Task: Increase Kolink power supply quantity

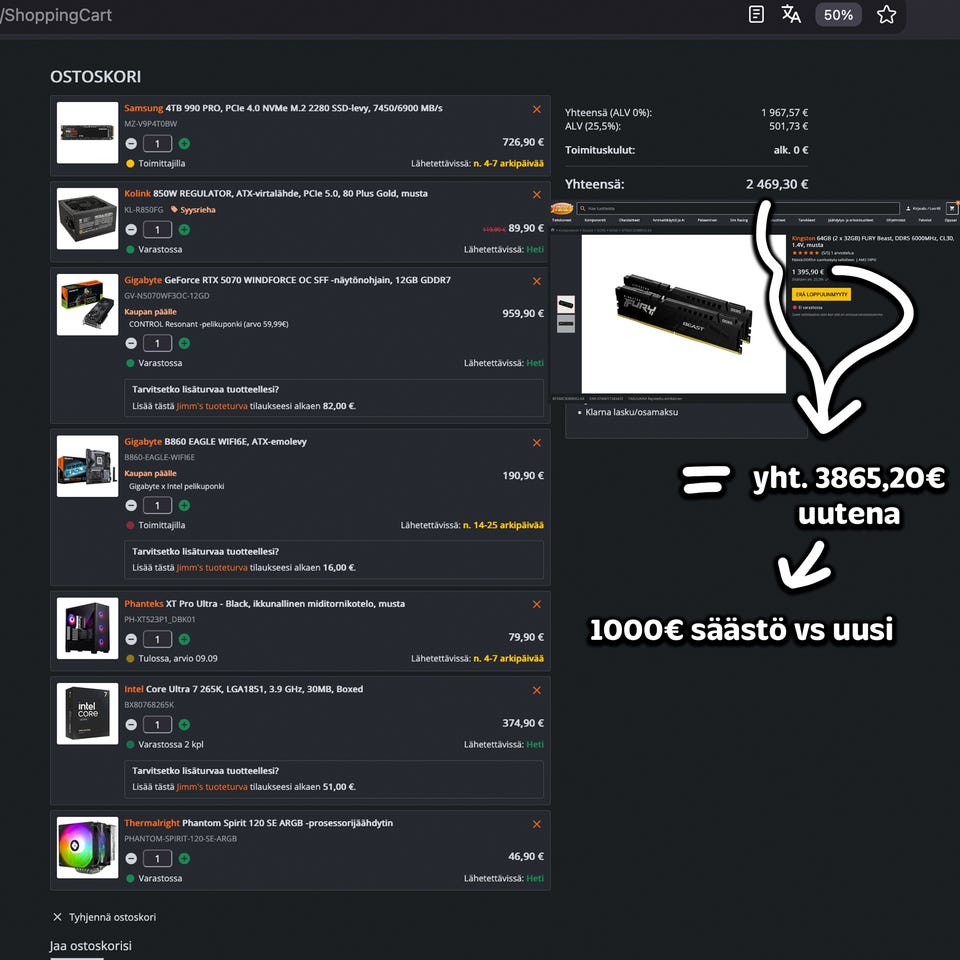Action: tap(184, 230)
